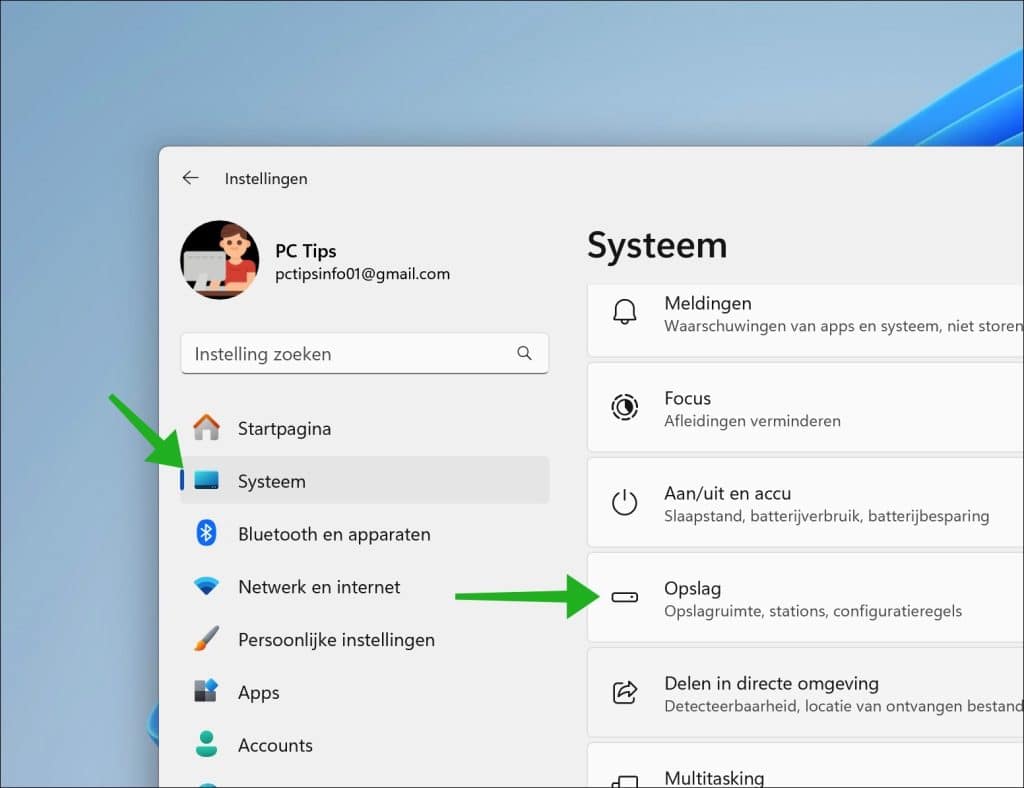Open the Apps section label
The width and height of the screenshot is (1024, 788).
[x=259, y=693]
